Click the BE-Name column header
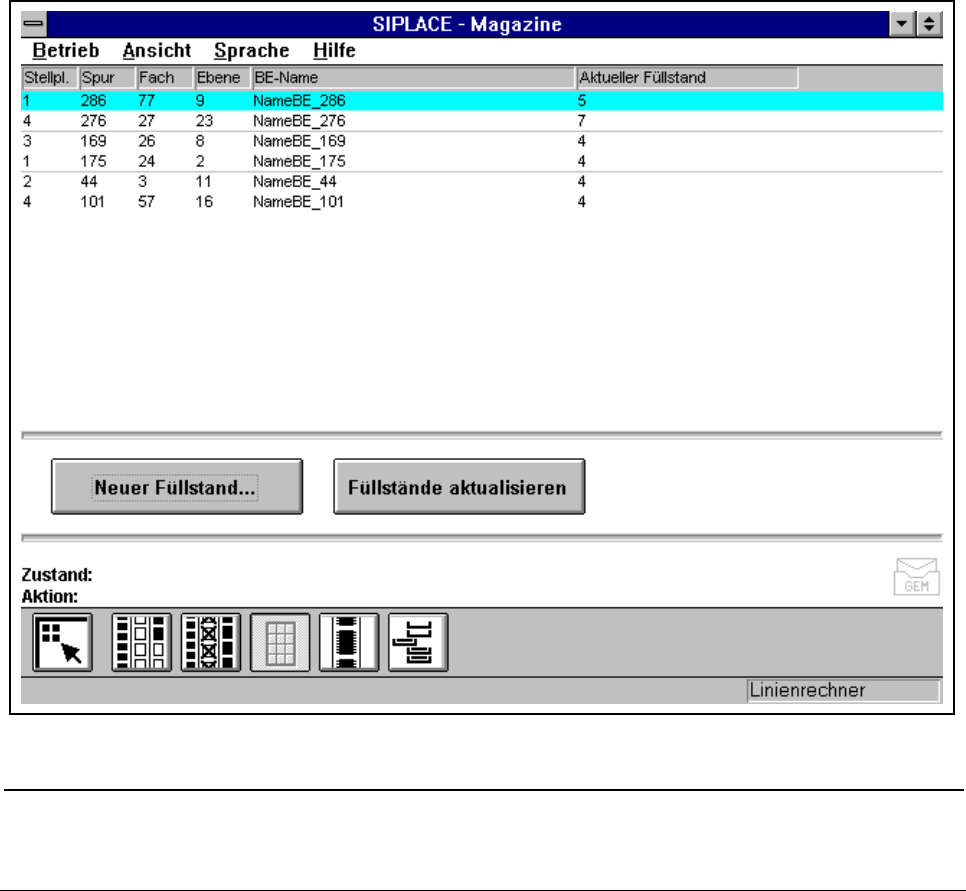This screenshot has height=891, width=966. (x=412, y=77)
